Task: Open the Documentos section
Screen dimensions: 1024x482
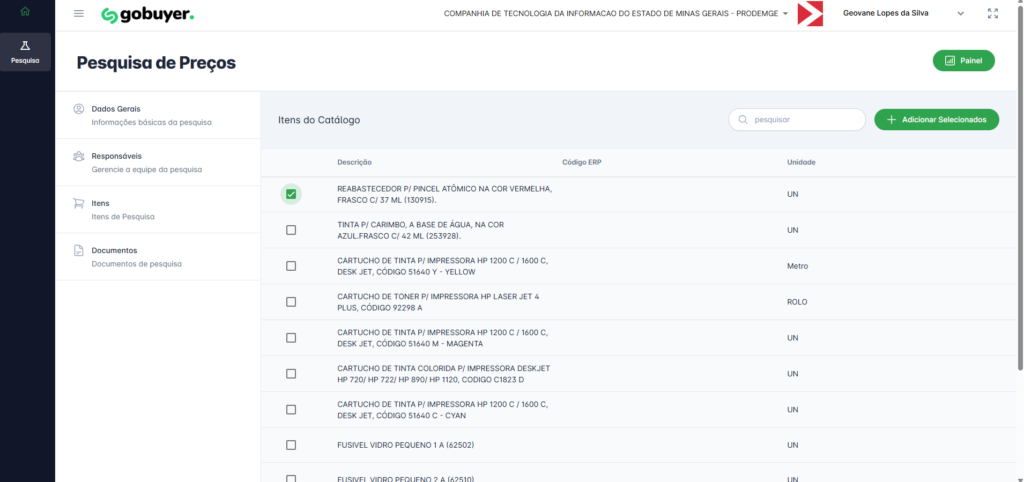Action: 114,250
